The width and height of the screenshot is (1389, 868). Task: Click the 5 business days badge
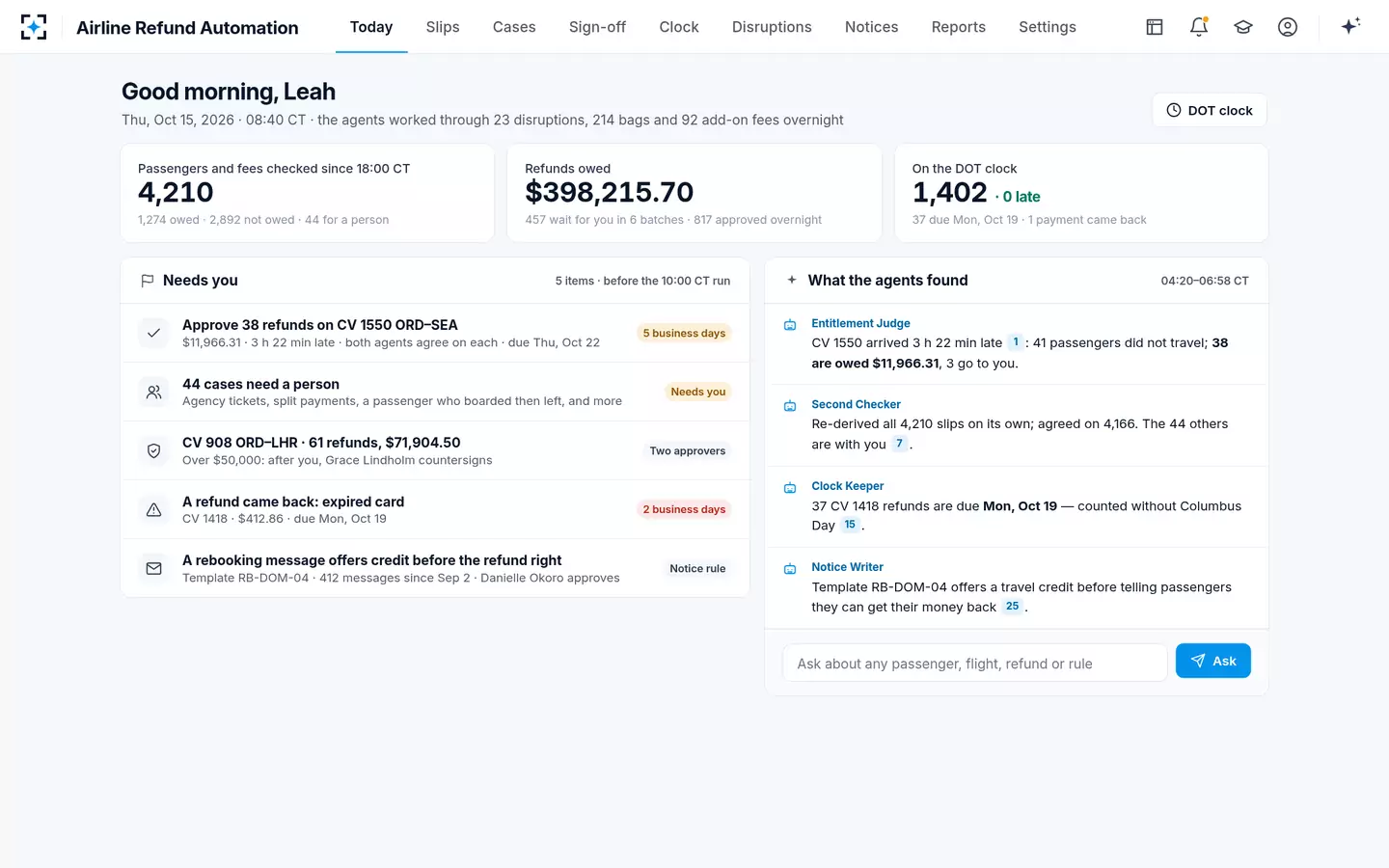point(684,333)
